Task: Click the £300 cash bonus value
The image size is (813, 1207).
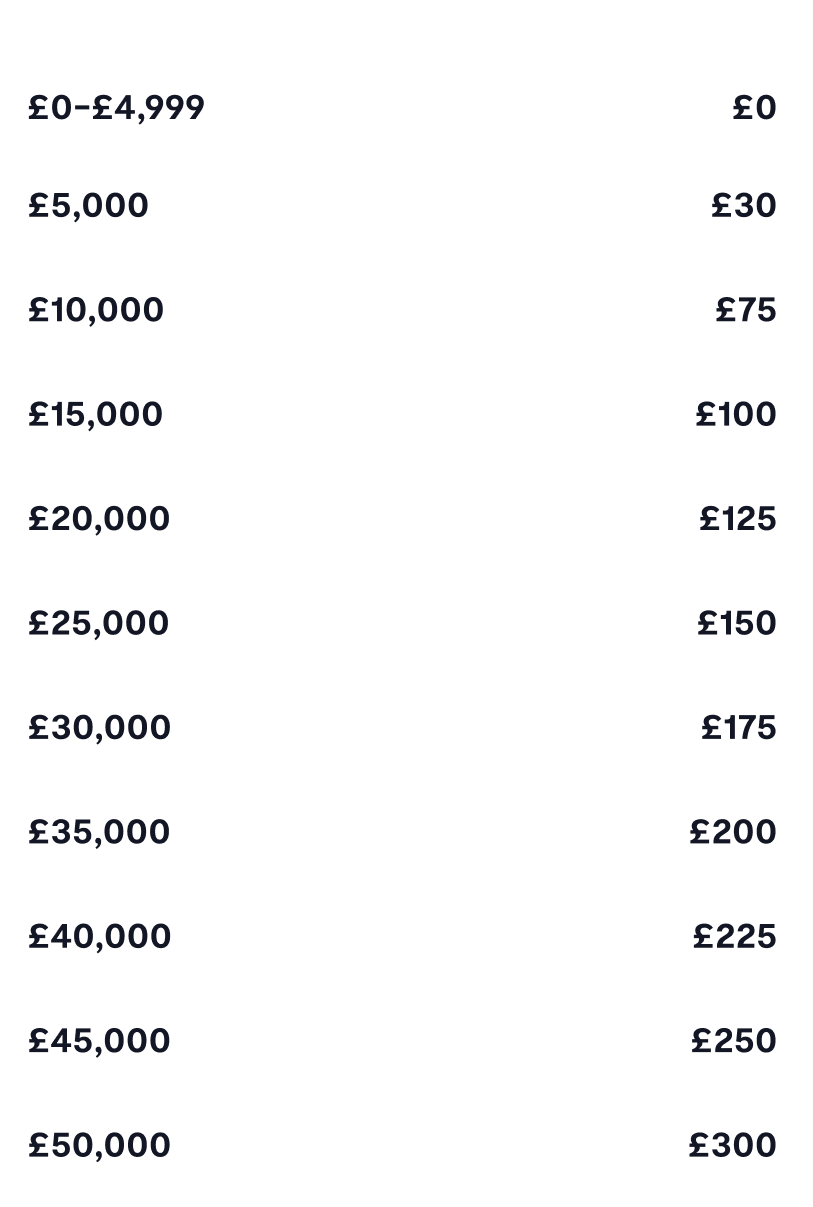Action: click(x=733, y=1146)
